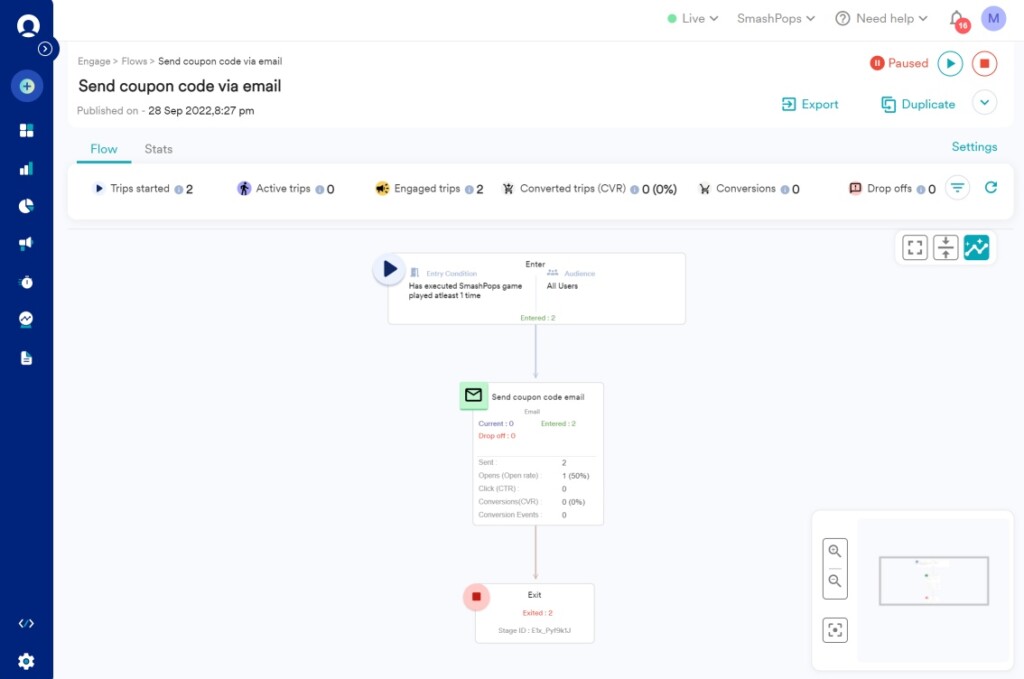Image resolution: width=1024 pixels, height=679 pixels.
Task: Select the pie chart analytics icon in sidebar
Action: coord(27,207)
